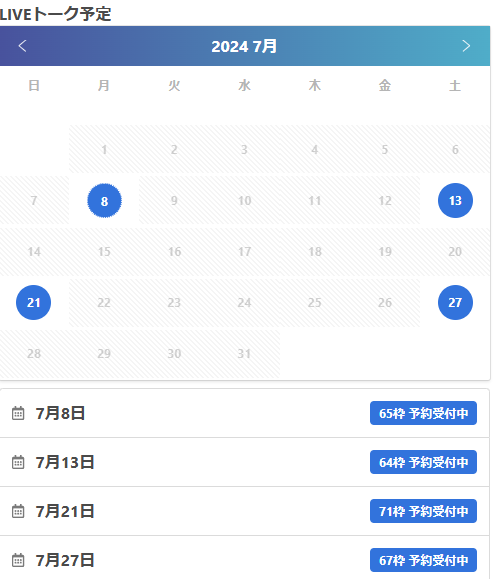Click calendar icon beside 7月8日
494x579 pixels.
tap(18, 413)
